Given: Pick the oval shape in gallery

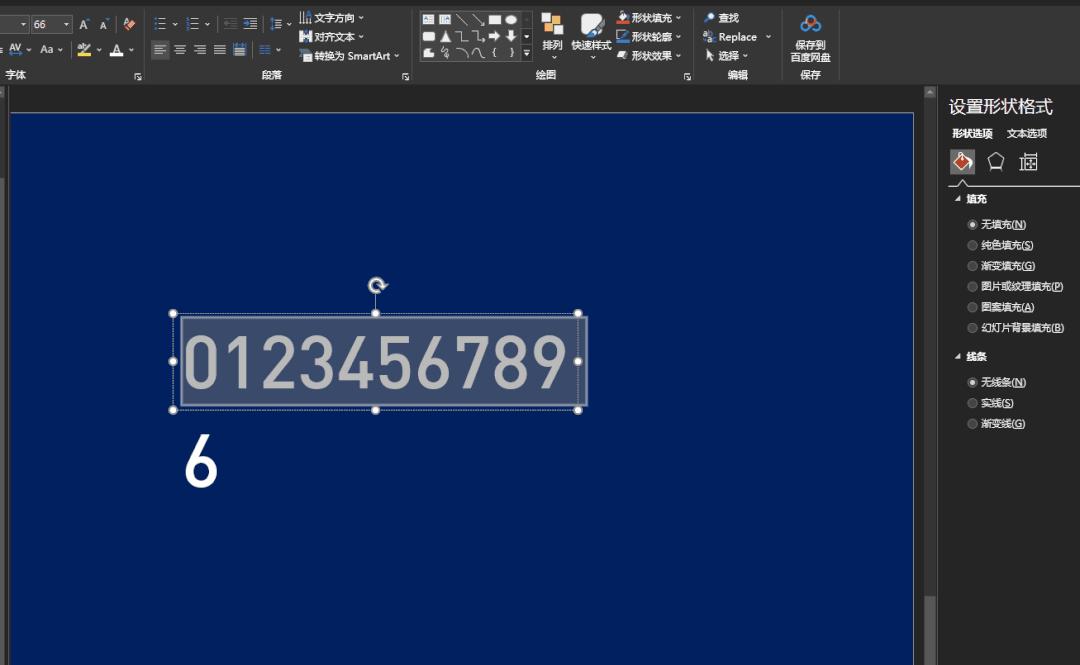Looking at the screenshot, I should [511, 19].
